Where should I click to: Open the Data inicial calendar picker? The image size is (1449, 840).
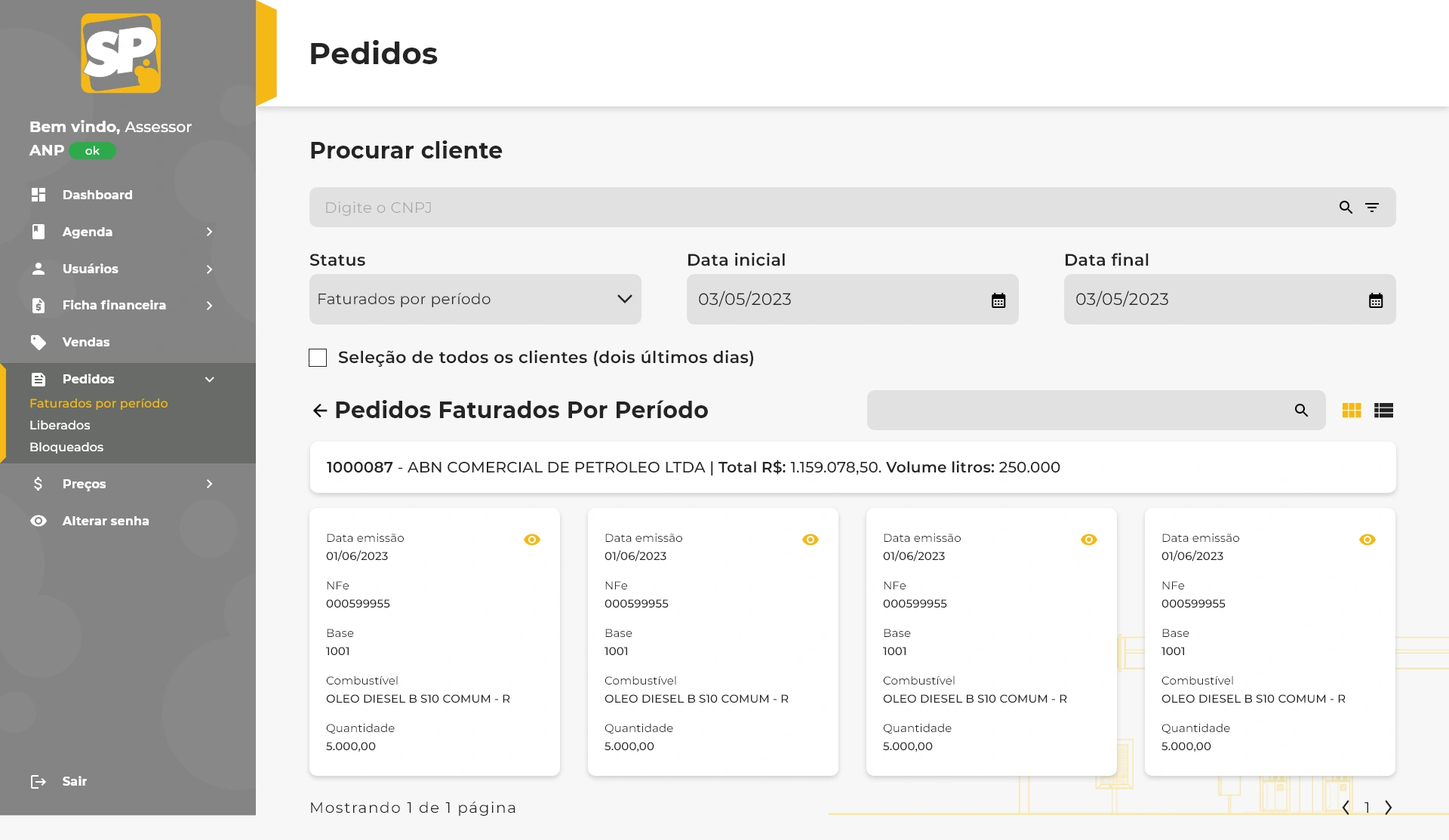tap(998, 300)
